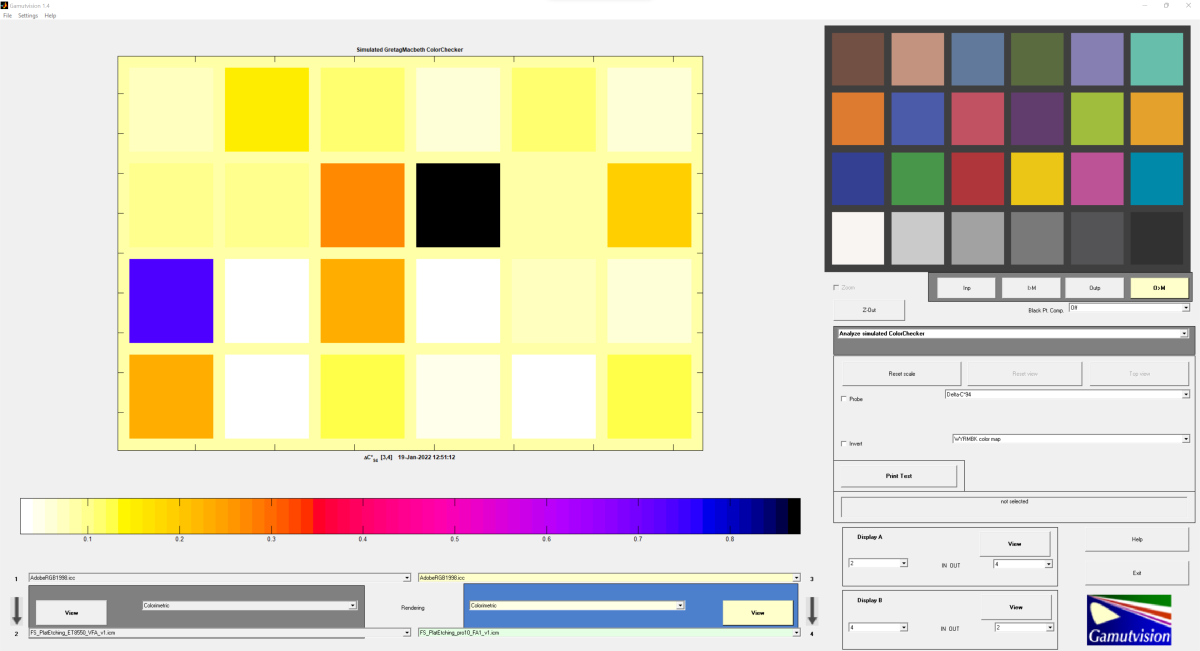Click the Gamutvision app icon in title bar

point(4,5)
